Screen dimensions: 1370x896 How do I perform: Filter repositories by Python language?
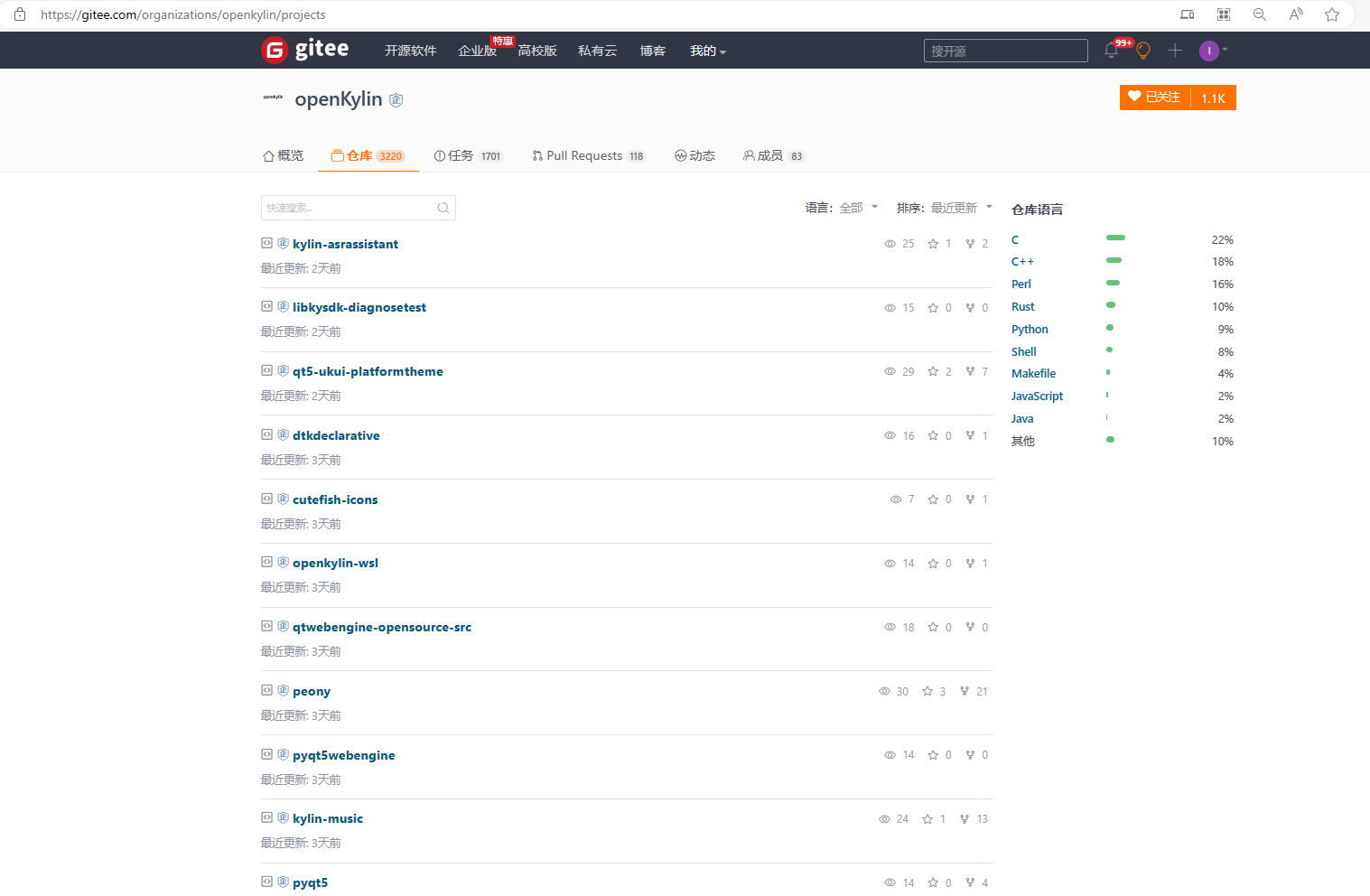1030,330
